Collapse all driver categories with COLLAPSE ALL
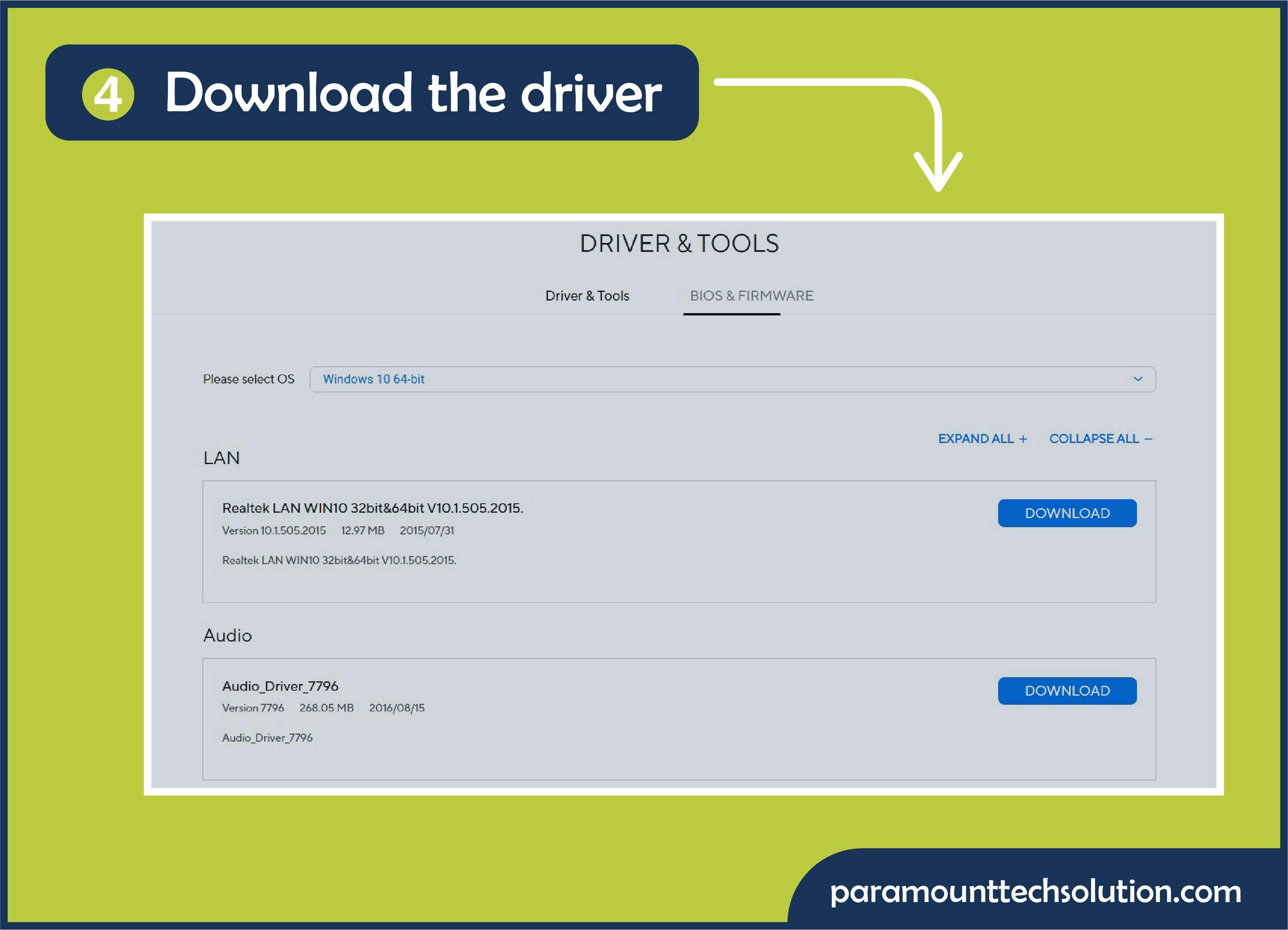The width and height of the screenshot is (1288, 930). (1100, 438)
